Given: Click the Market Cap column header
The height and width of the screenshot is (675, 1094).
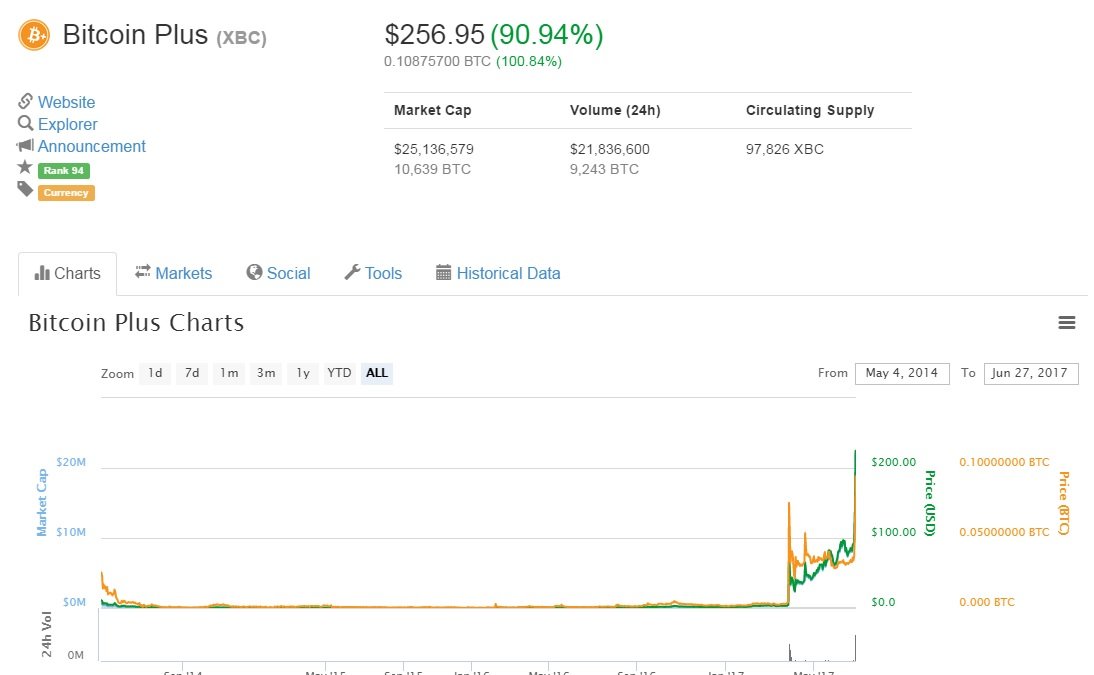Looking at the screenshot, I should point(433,110).
